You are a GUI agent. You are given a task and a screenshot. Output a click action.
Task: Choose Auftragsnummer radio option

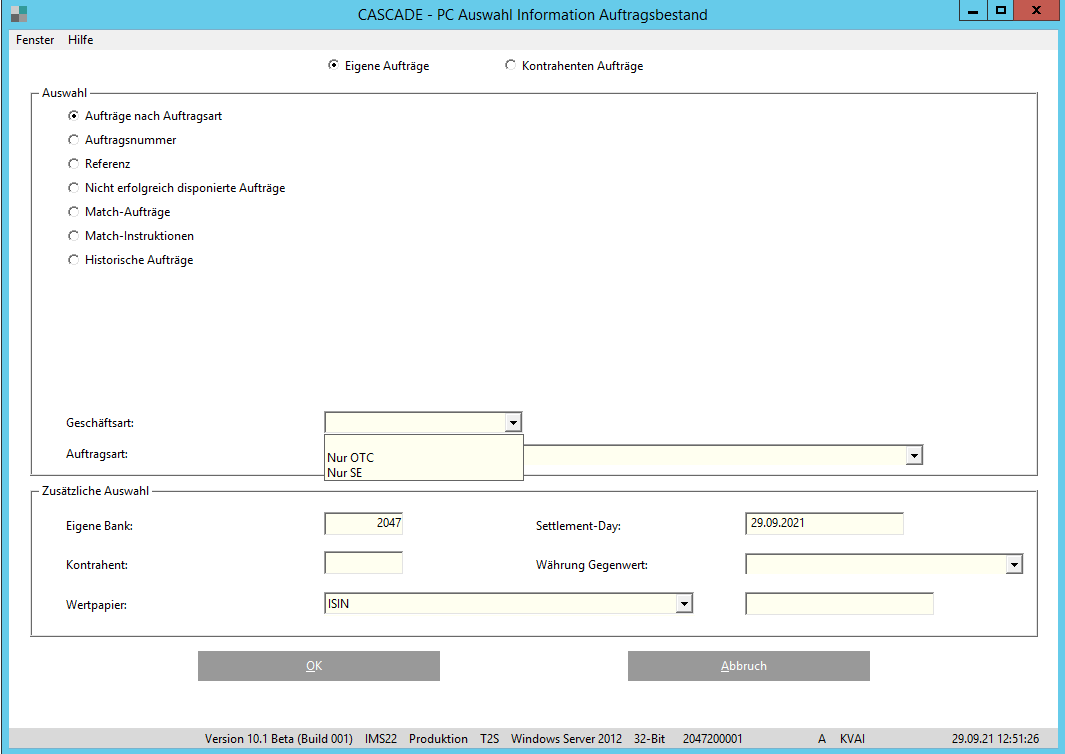tap(73, 140)
